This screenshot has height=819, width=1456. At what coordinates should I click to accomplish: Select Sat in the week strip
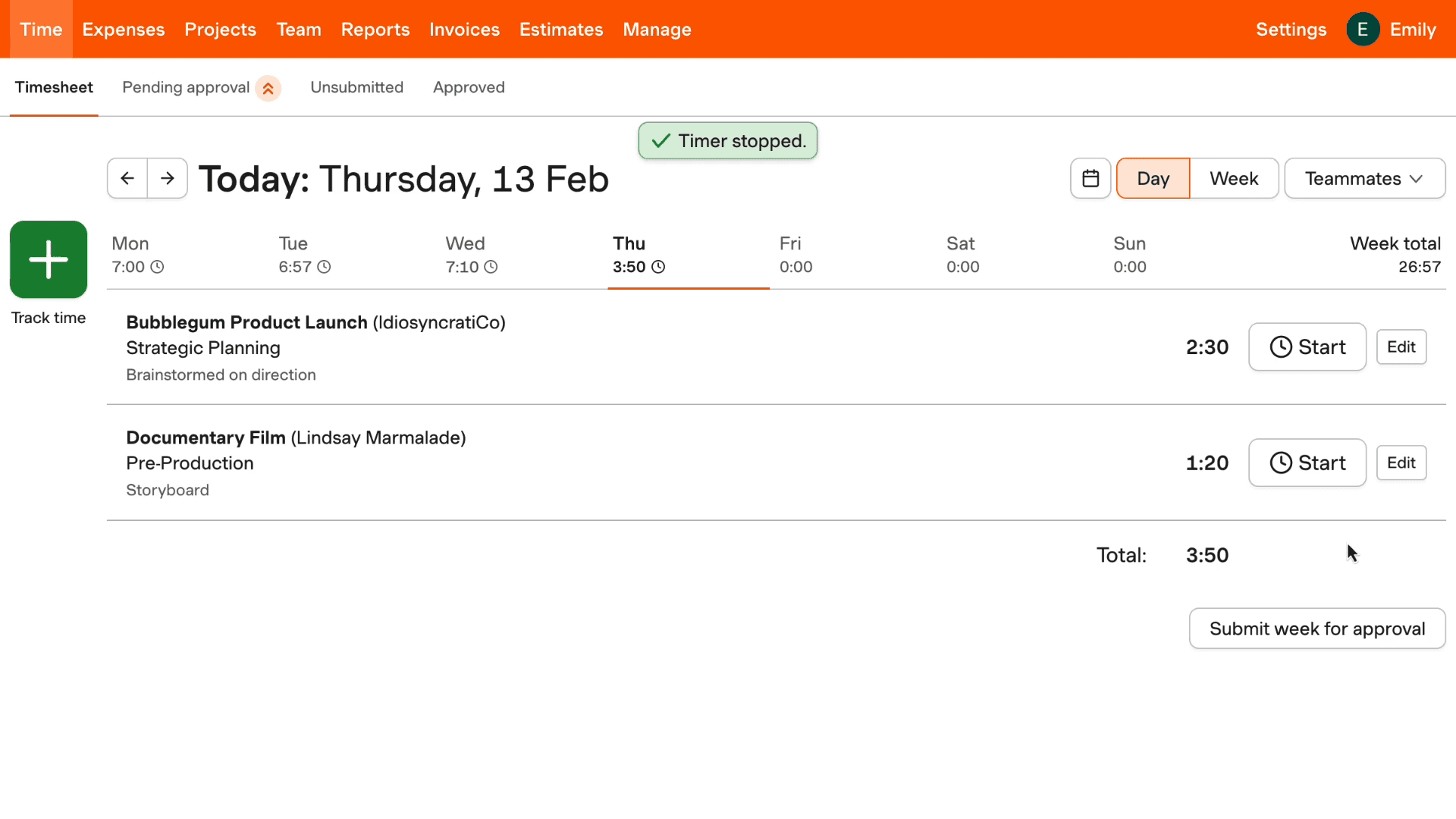(x=1022, y=255)
